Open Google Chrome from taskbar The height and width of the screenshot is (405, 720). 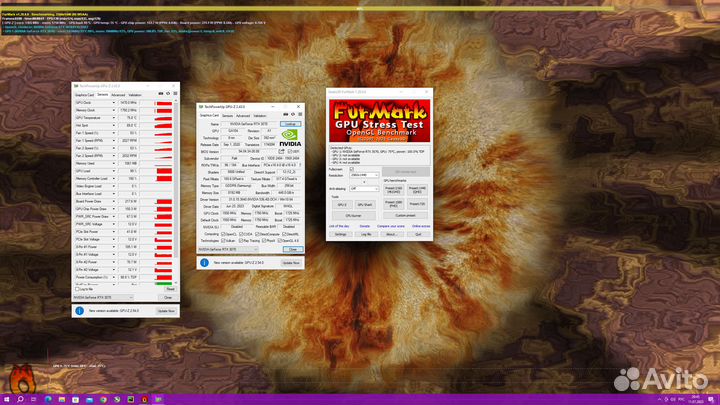coord(103,399)
